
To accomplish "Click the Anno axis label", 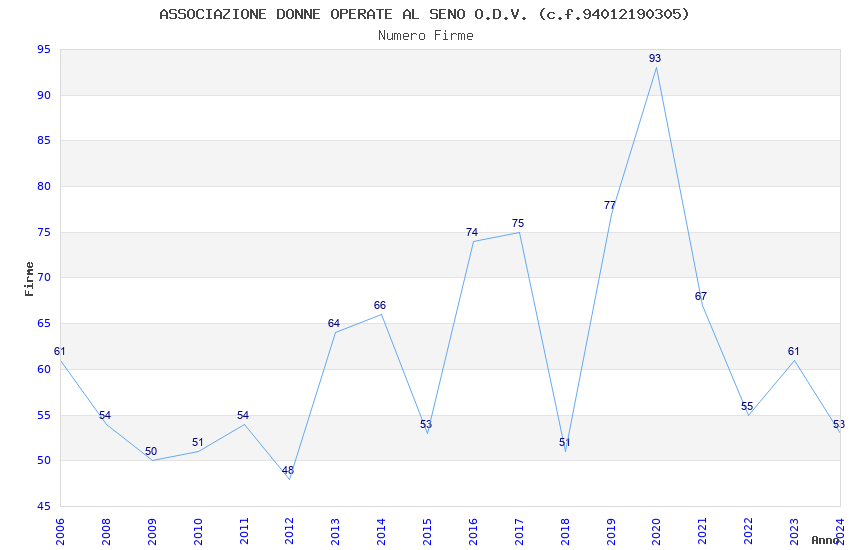I will point(825,540).
